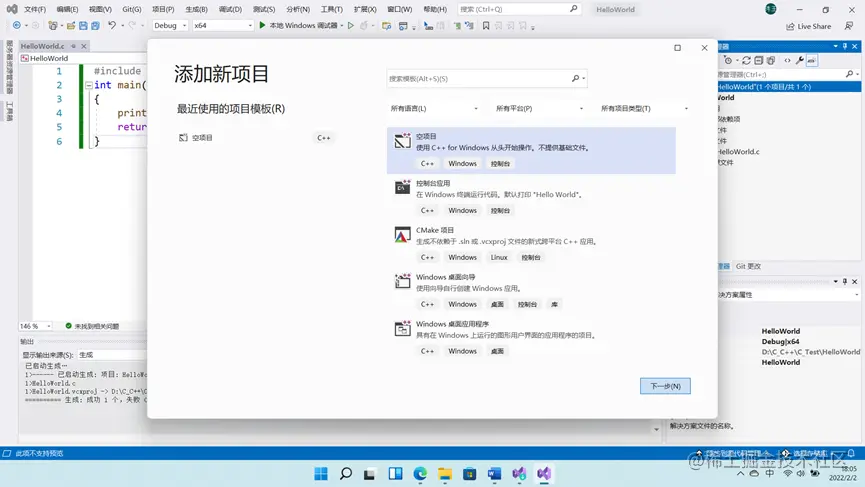Click Collapse All icon in Solution Explorer
Screen dimensions: 865x487
[759, 61]
